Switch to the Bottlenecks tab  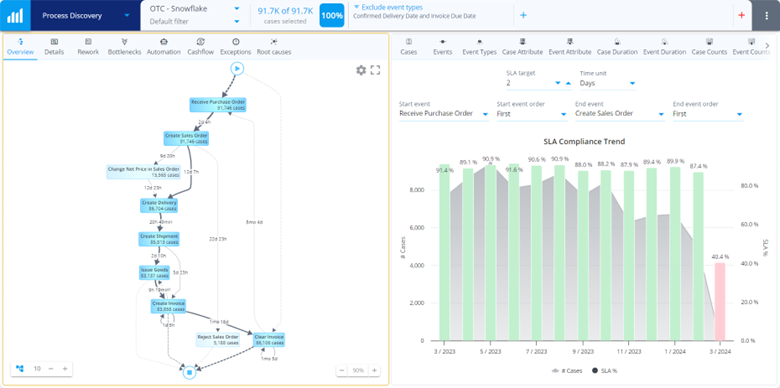coord(124,47)
